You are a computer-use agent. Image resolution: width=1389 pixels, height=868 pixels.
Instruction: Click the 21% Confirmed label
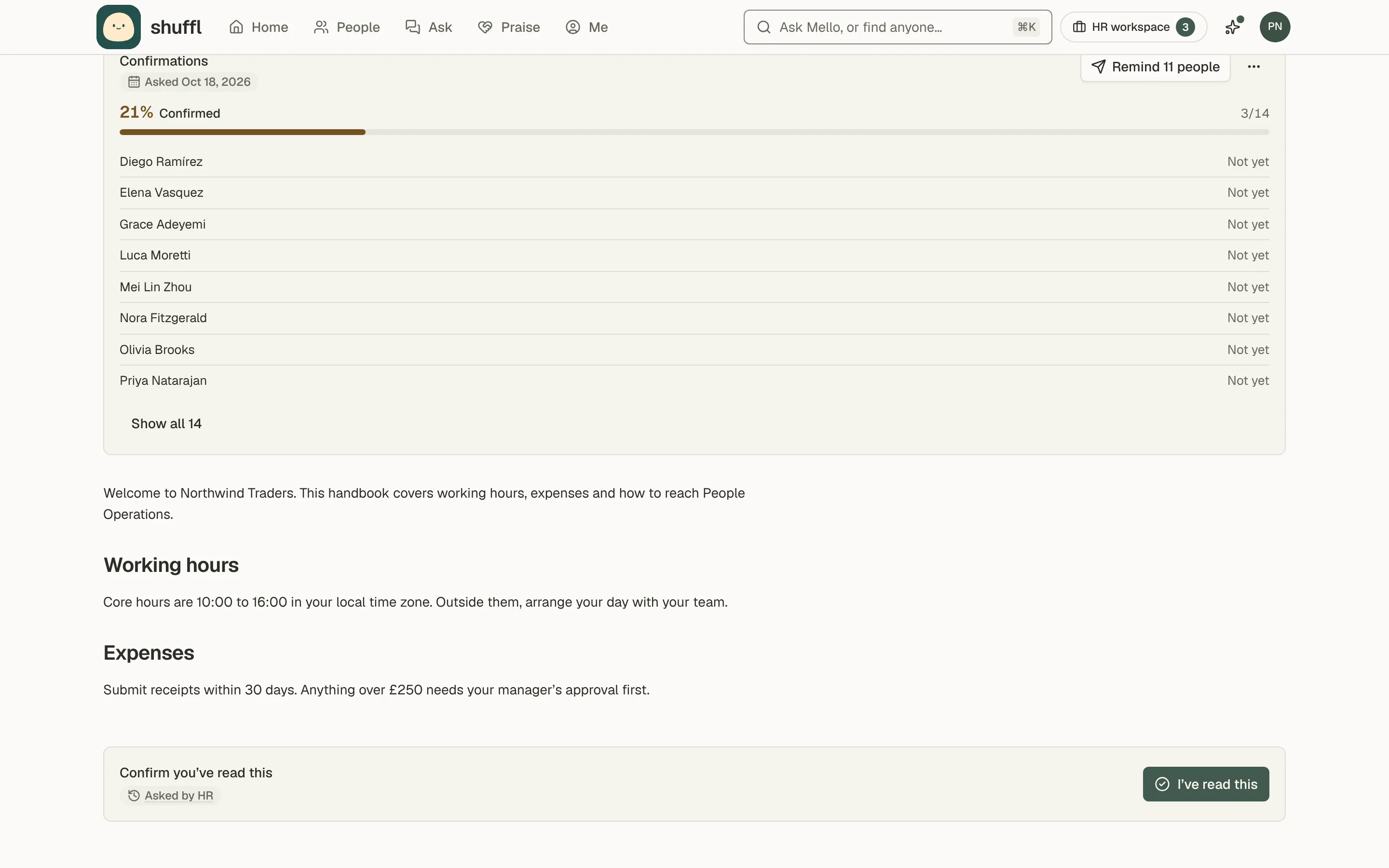coord(170,112)
